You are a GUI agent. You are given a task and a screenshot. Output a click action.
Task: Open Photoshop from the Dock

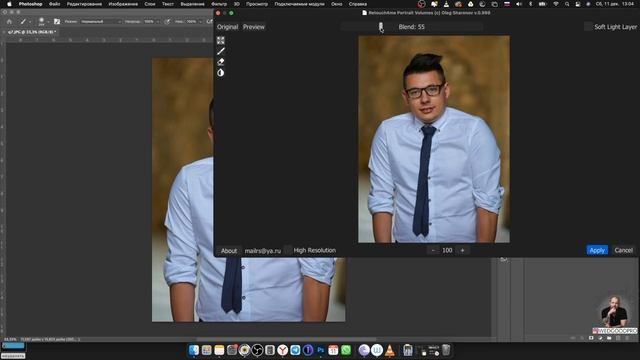coord(321,350)
